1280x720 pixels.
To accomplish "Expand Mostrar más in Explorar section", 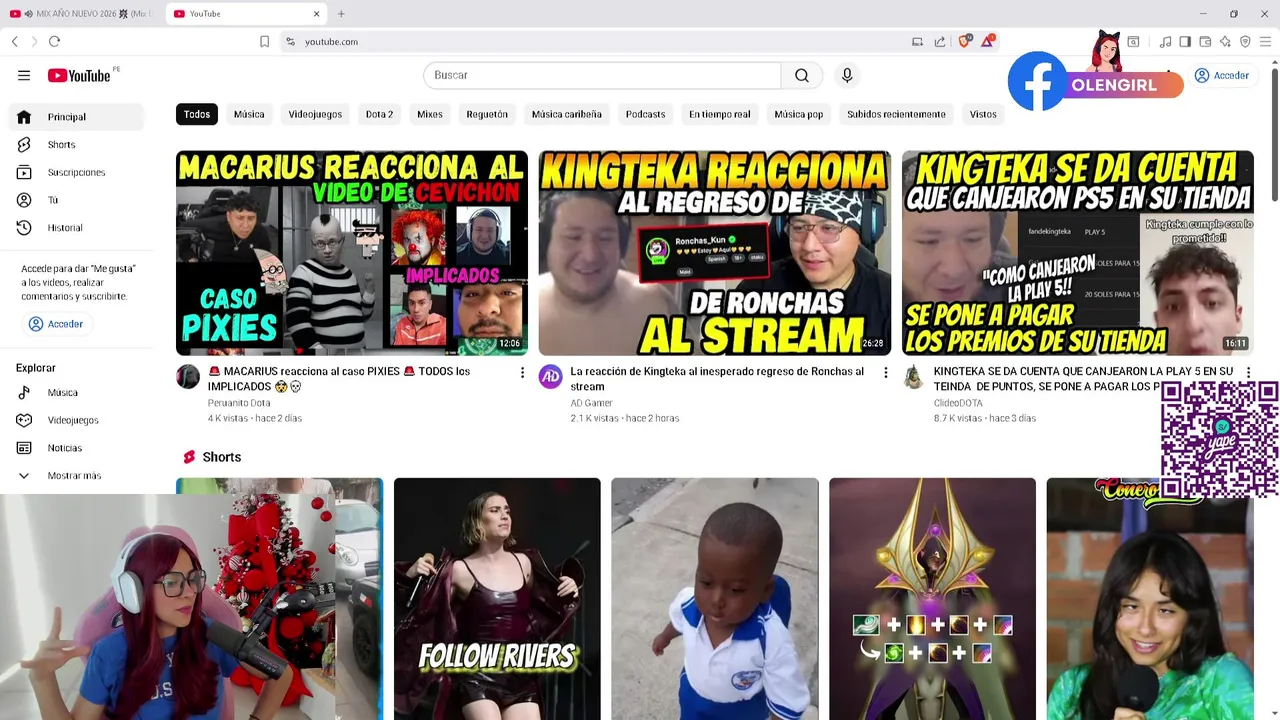I will (x=76, y=476).
